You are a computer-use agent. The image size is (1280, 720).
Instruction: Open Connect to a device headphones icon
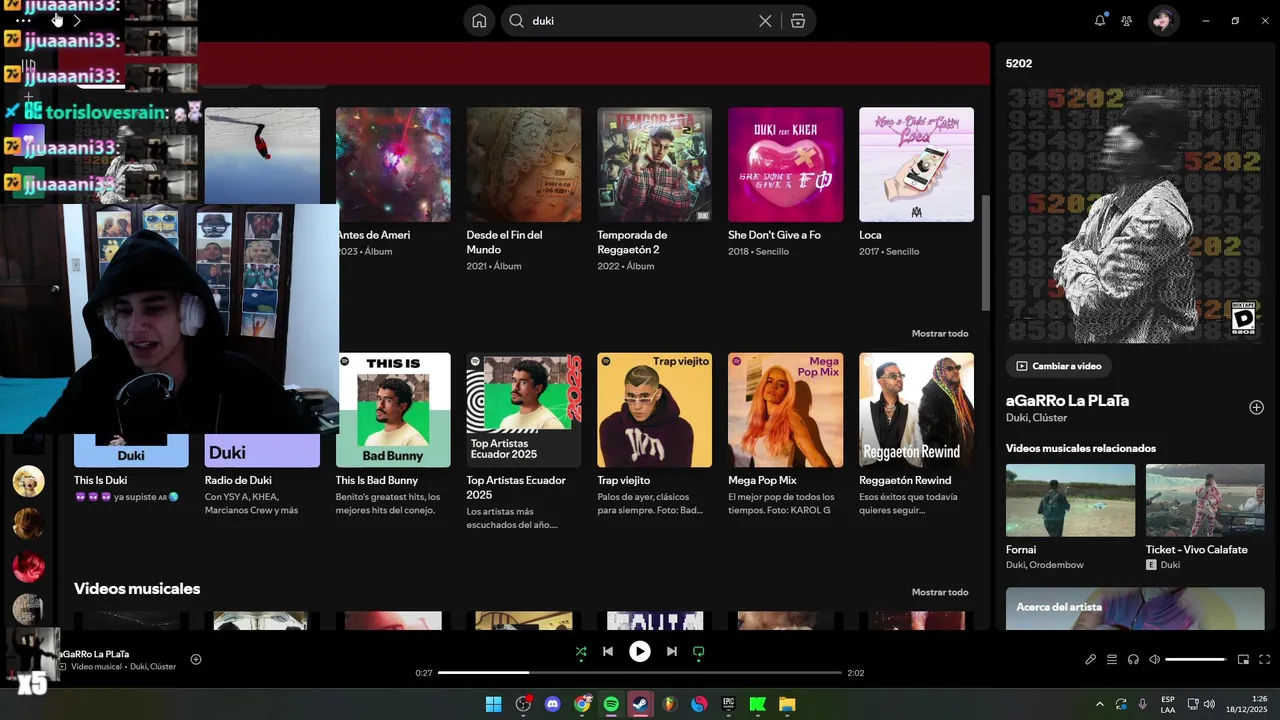click(1133, 660)
